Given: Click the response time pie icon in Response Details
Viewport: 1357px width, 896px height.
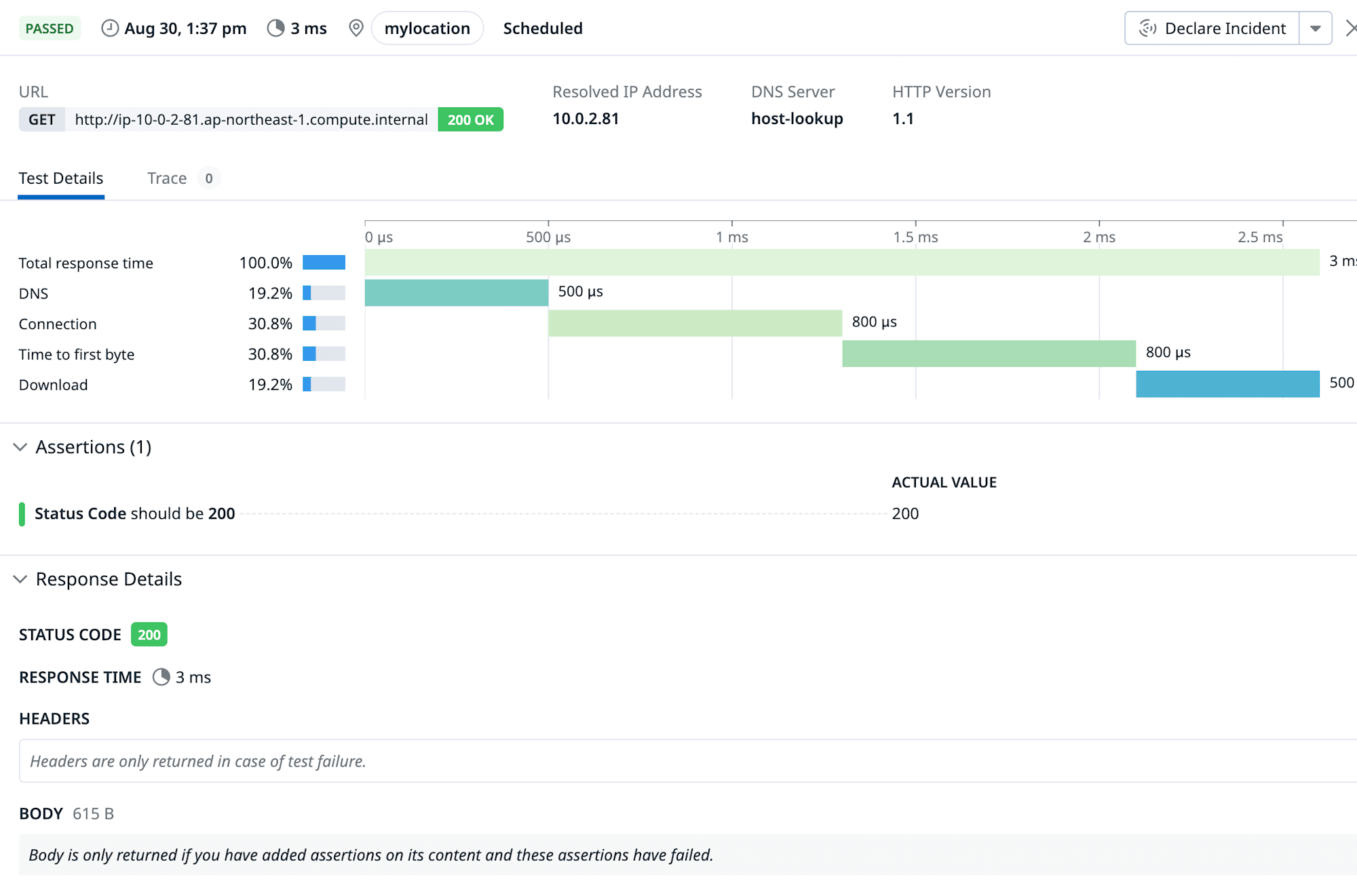Looking at the screenshot, I should point(161,677).
